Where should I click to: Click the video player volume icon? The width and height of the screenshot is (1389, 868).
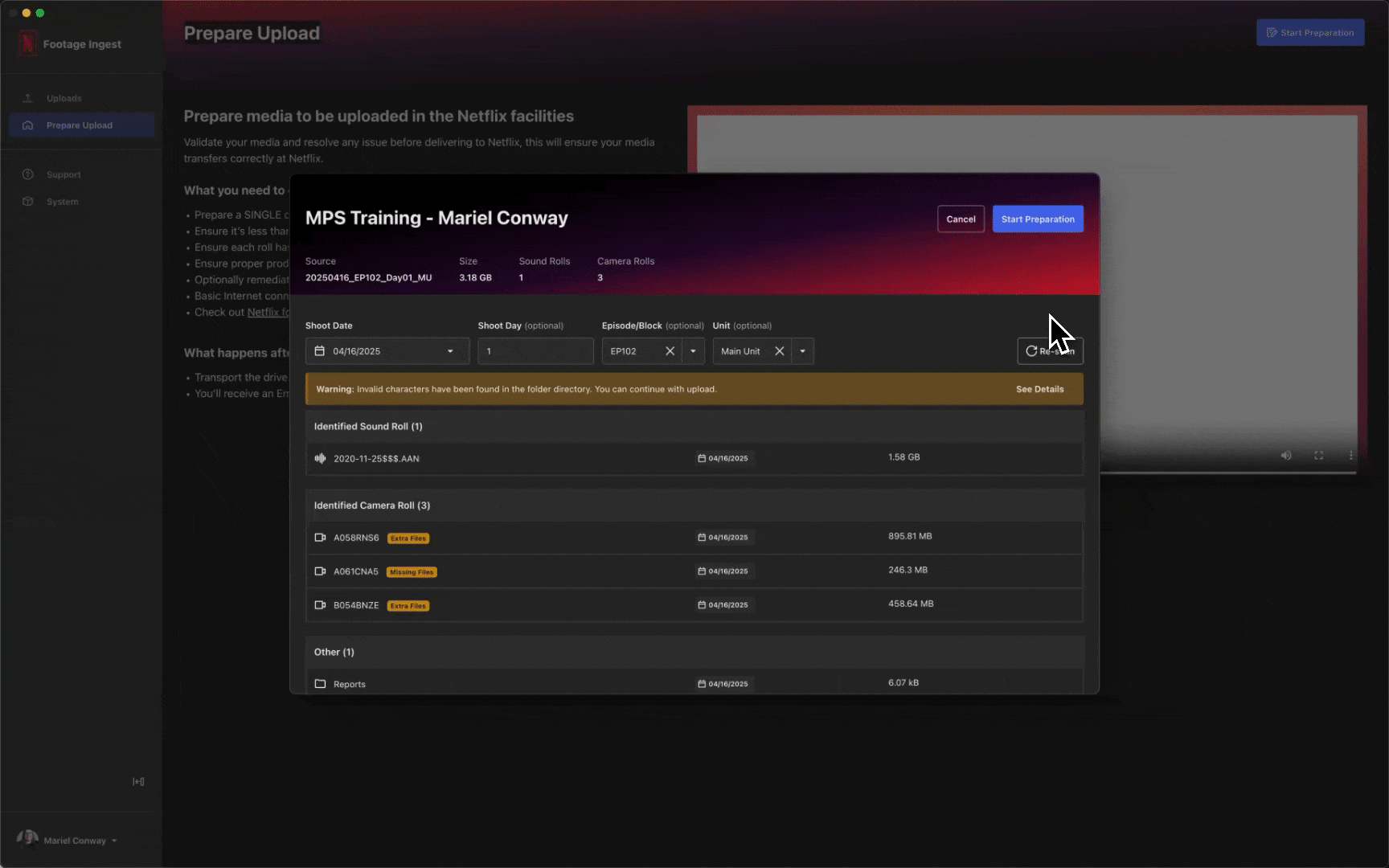[1286, 455]
